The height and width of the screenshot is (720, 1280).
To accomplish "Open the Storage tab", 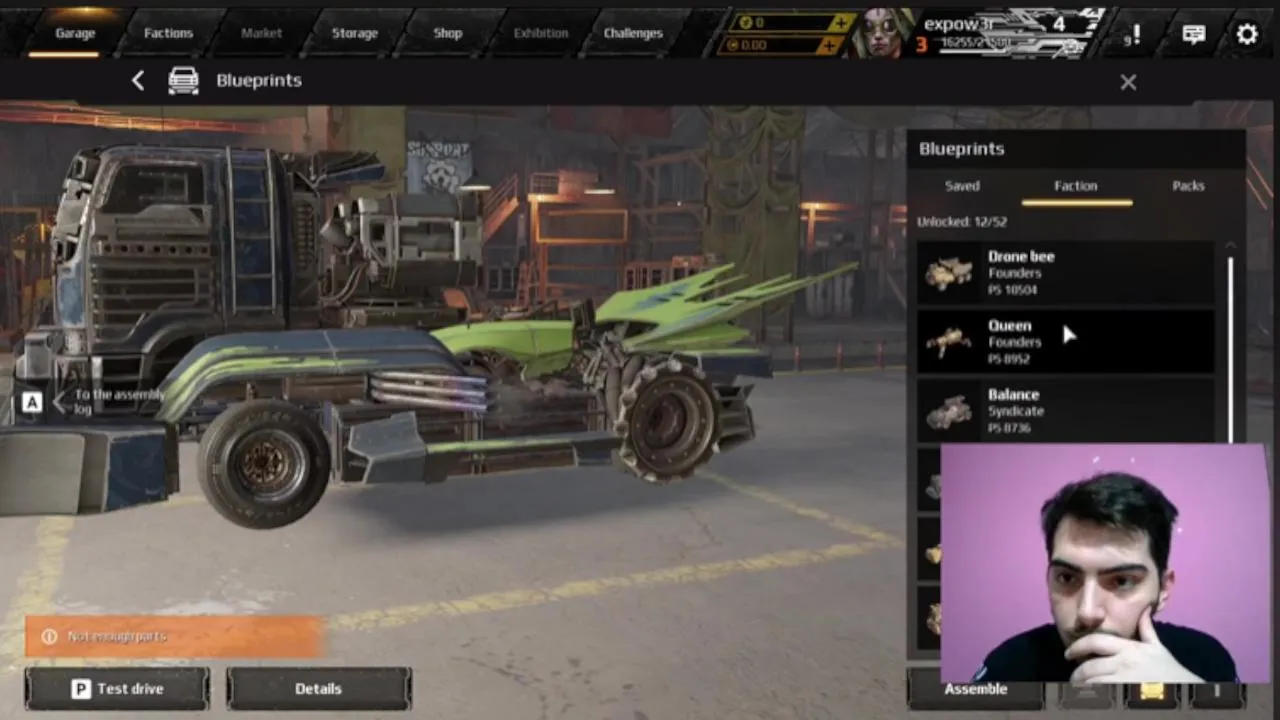I will (x=355, y=33).
